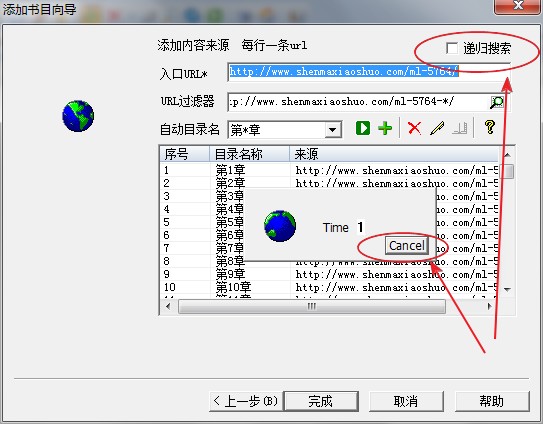The height and width of the screenshot is (424, 543).
Task: Click the list's scroll right arrow
Action: (489, 306)
